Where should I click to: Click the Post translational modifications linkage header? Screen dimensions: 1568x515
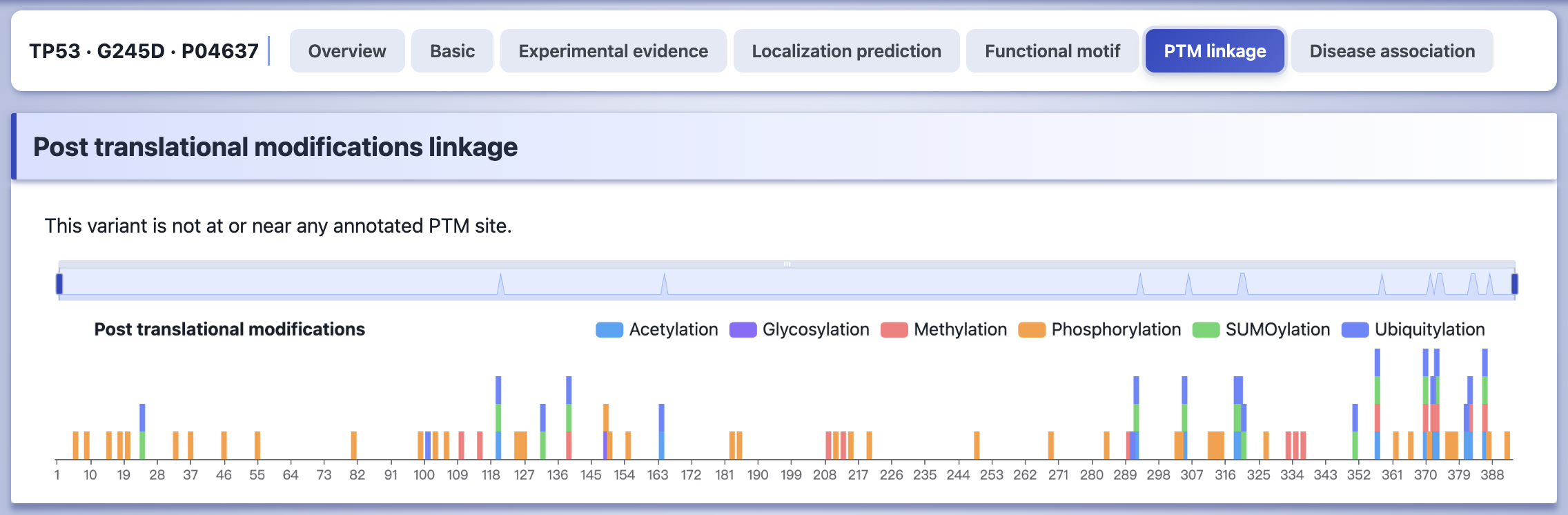275,147
